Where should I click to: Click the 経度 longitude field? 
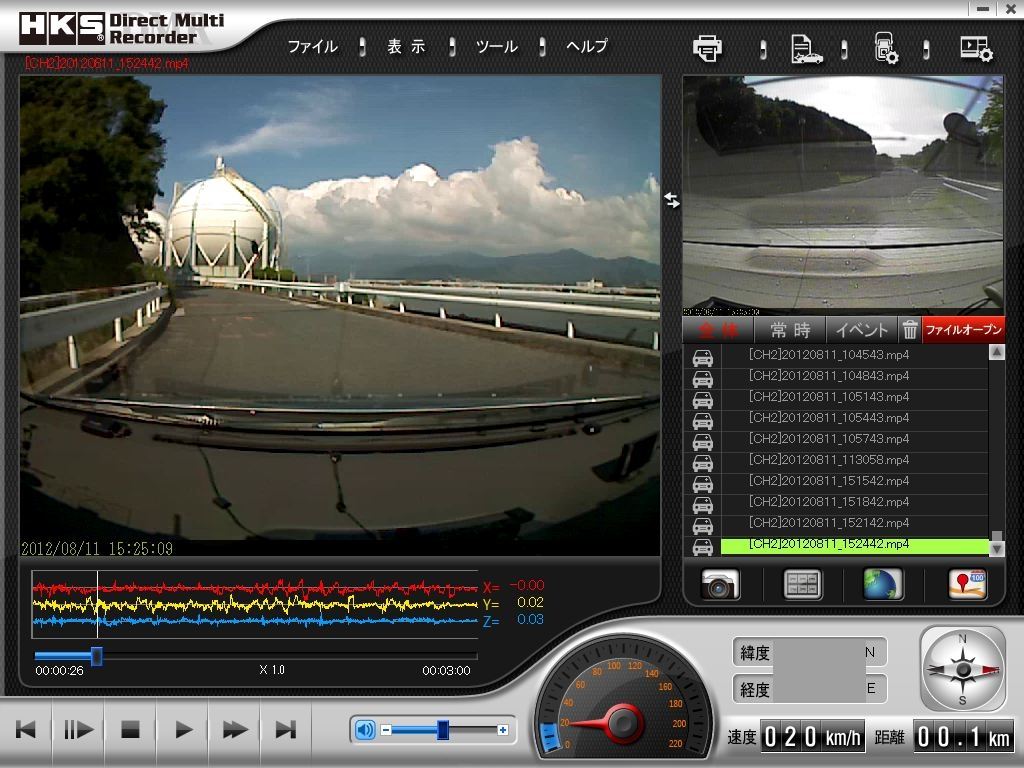pos(810,689)
